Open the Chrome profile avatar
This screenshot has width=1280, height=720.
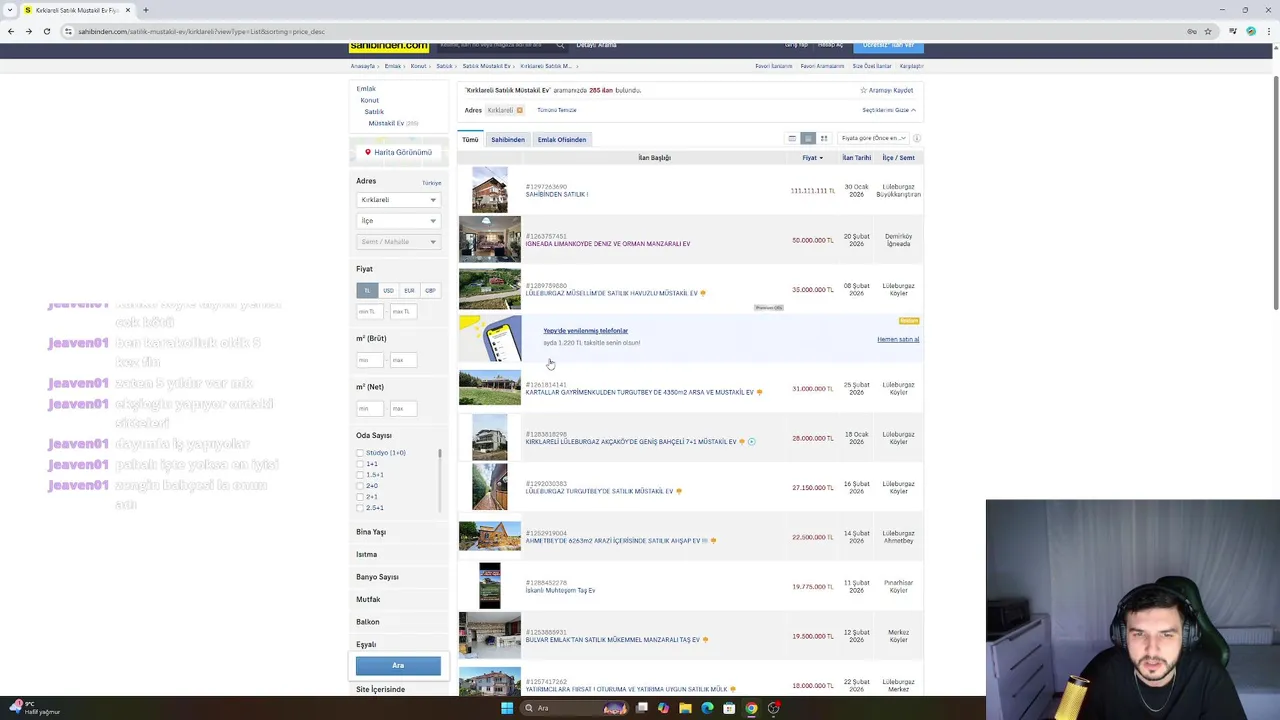[x=1251, y=31]
